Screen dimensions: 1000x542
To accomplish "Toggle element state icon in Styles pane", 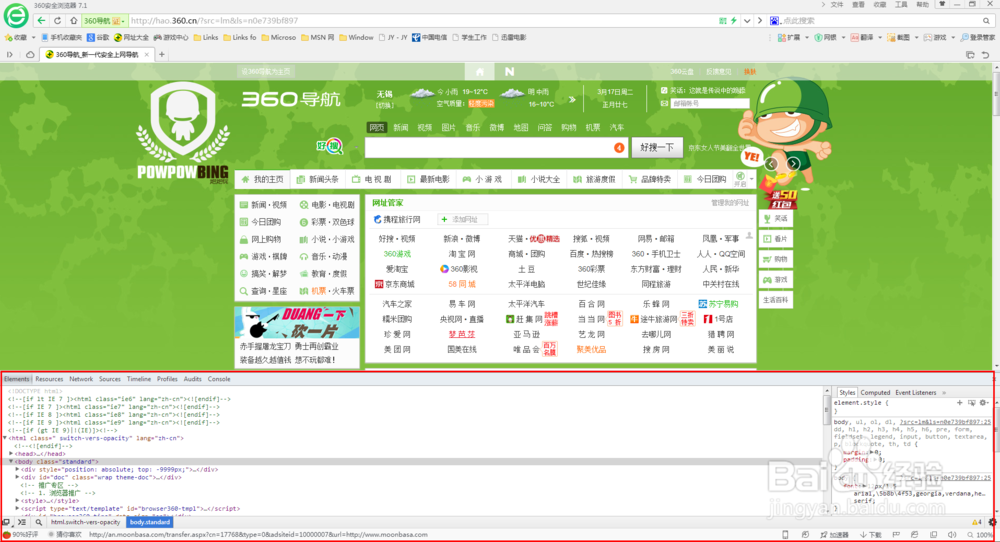I will tap(971, 403).
